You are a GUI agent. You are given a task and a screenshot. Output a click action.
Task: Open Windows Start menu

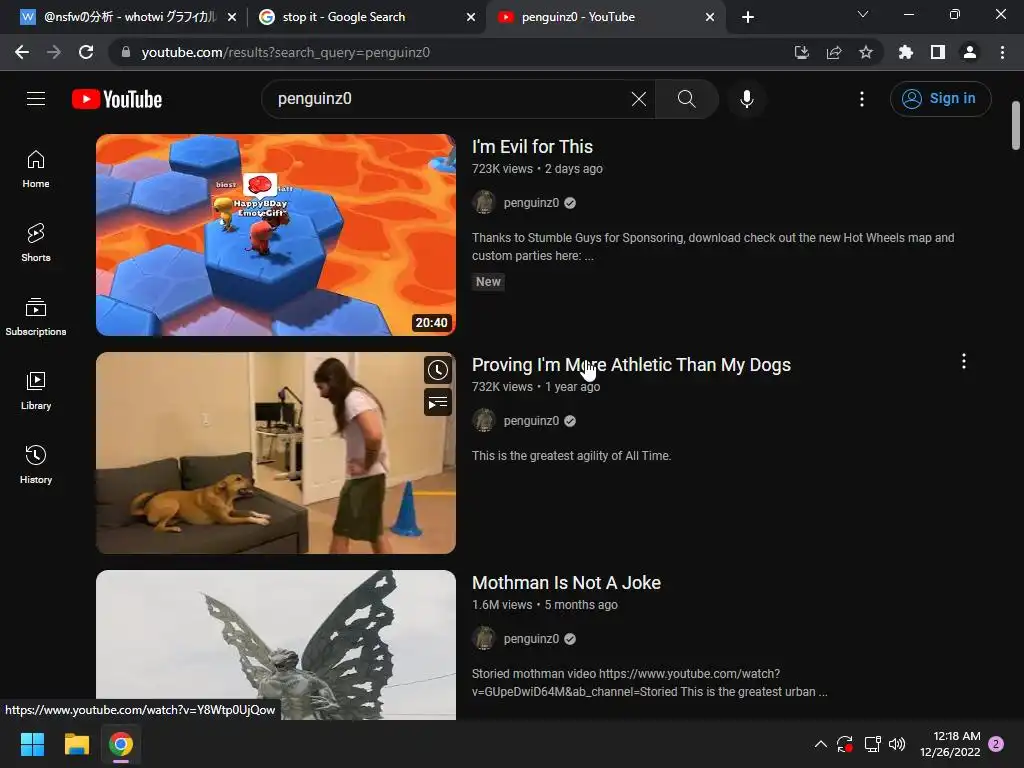pos(33,744)
